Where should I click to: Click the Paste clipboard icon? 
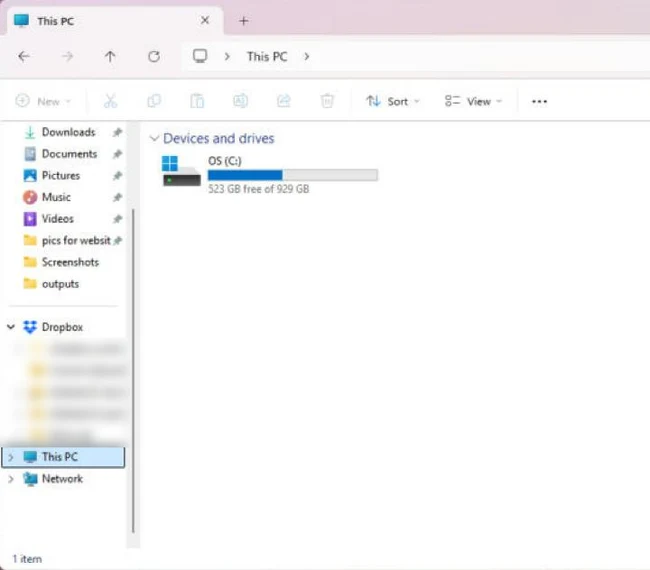pos(197,101)
